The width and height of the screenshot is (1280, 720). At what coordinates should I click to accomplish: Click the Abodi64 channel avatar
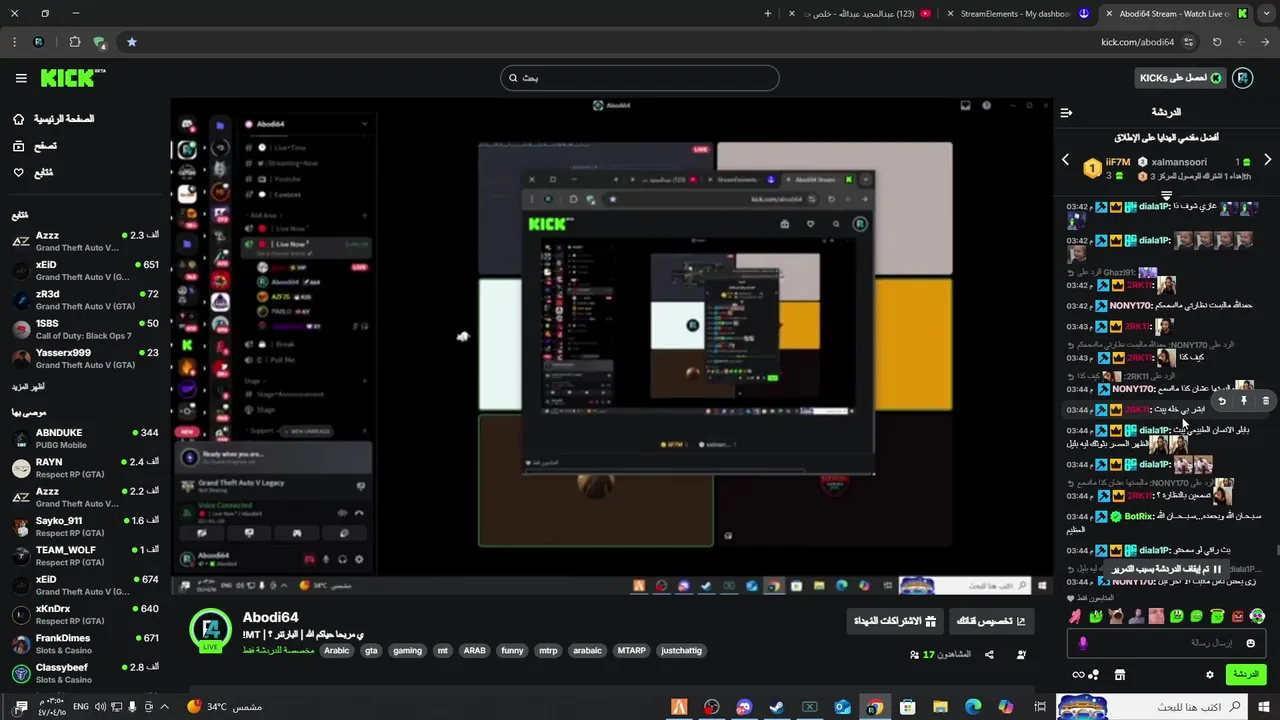pos(211,630)
